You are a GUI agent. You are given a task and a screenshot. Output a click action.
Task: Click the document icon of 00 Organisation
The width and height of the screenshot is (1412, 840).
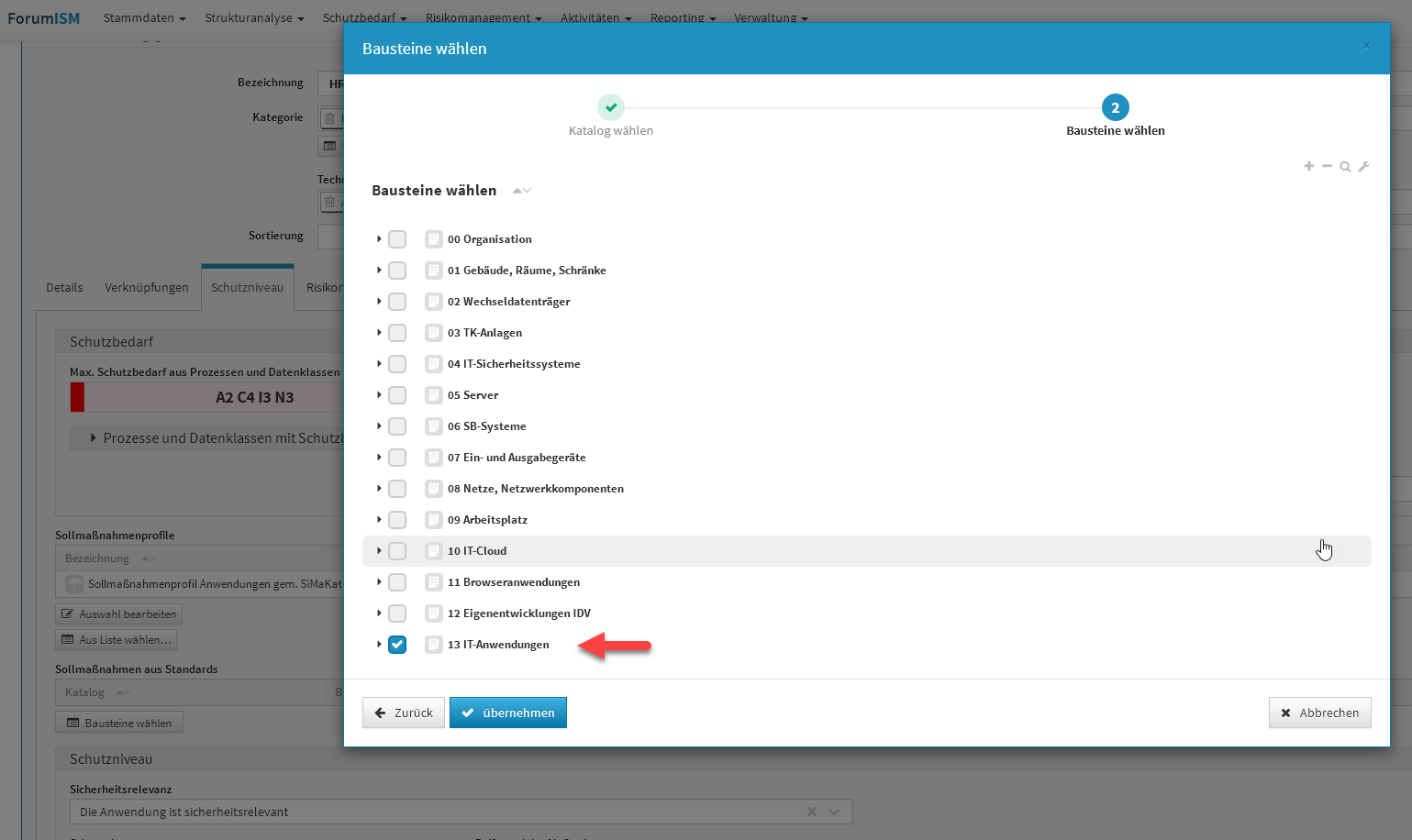(434, 239)
